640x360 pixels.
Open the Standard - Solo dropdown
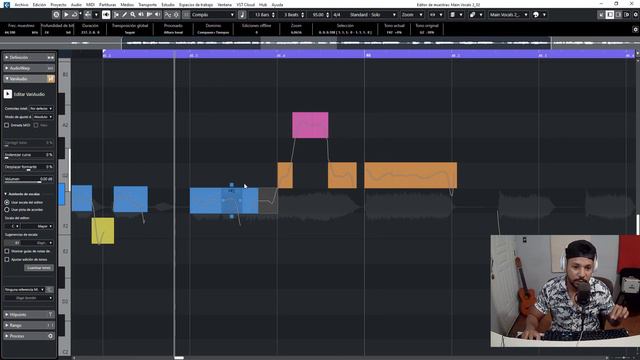[373, 15]
